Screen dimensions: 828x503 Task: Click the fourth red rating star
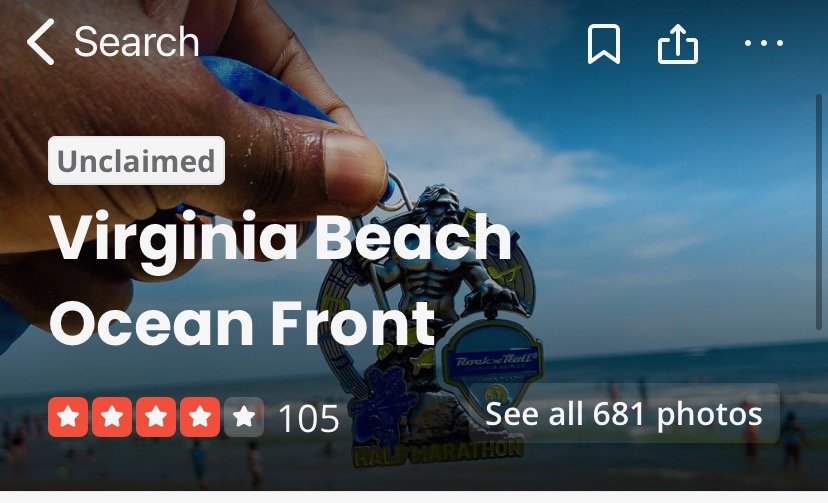(200, 417)
